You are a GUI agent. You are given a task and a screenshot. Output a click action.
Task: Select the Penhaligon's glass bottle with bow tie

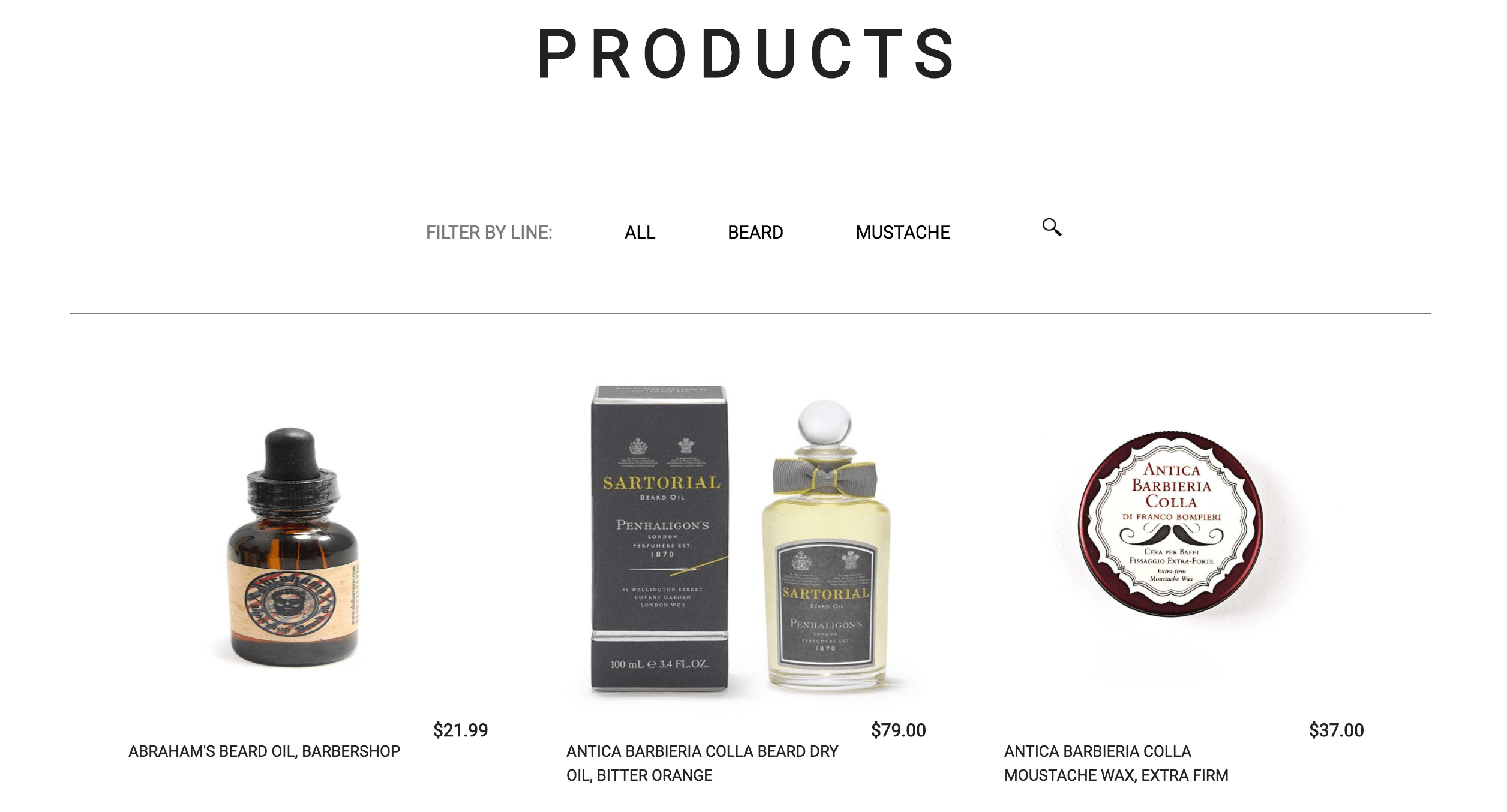click(x=826, y=545)
